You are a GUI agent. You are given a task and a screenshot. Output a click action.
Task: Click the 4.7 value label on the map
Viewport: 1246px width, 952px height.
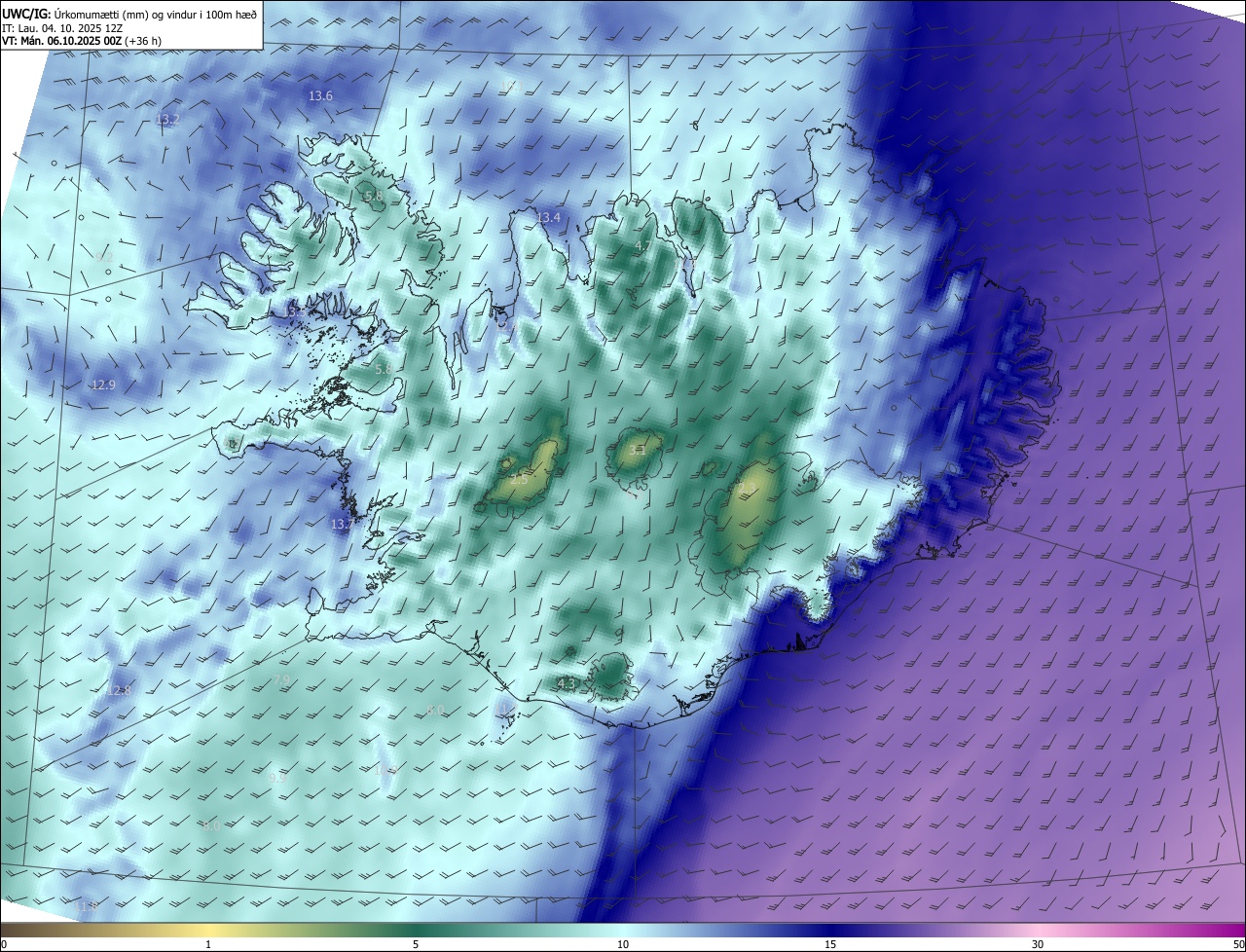pyautogui.click(x=642, y=247)
